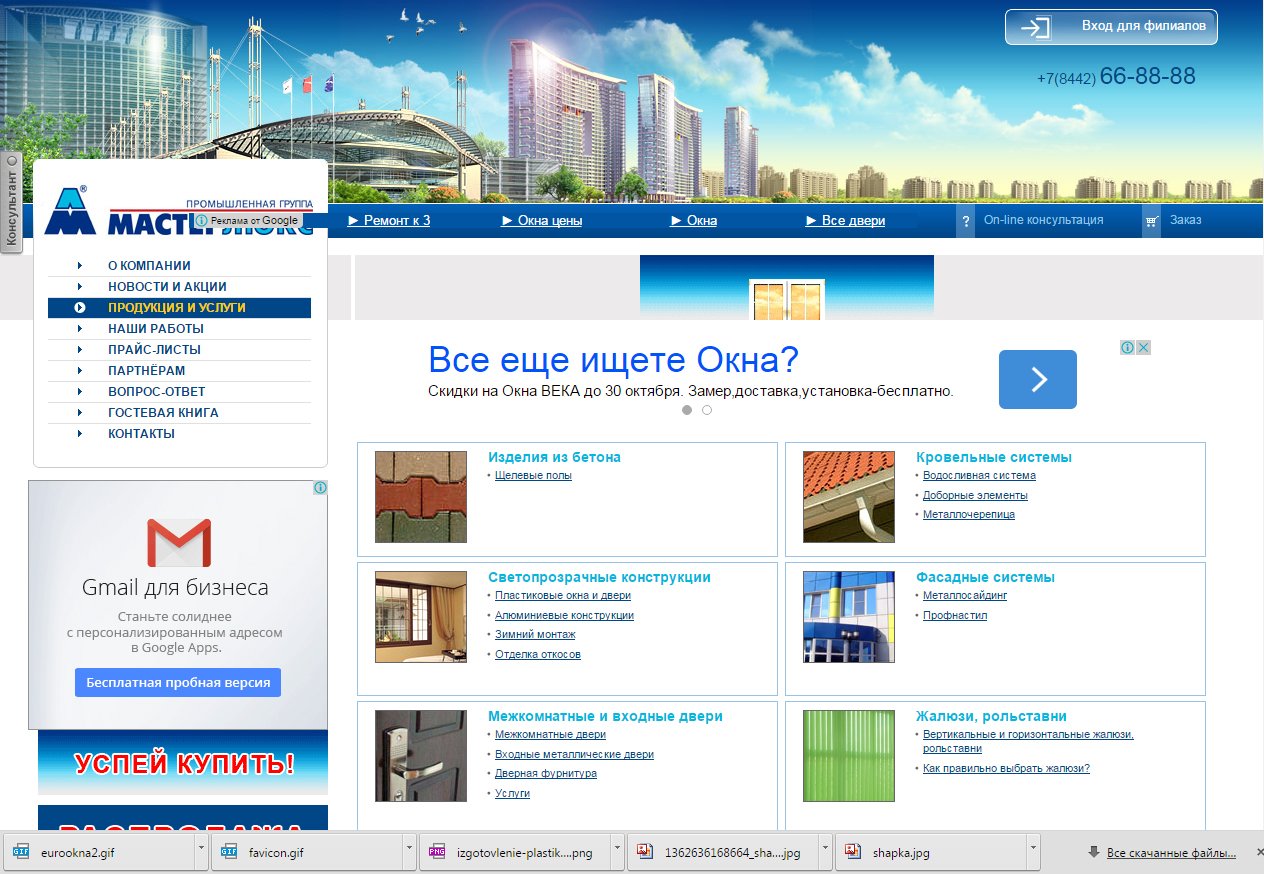
Task: Open the izgotovlenie-plastik png download options arrow
Action: coord(617,853)
